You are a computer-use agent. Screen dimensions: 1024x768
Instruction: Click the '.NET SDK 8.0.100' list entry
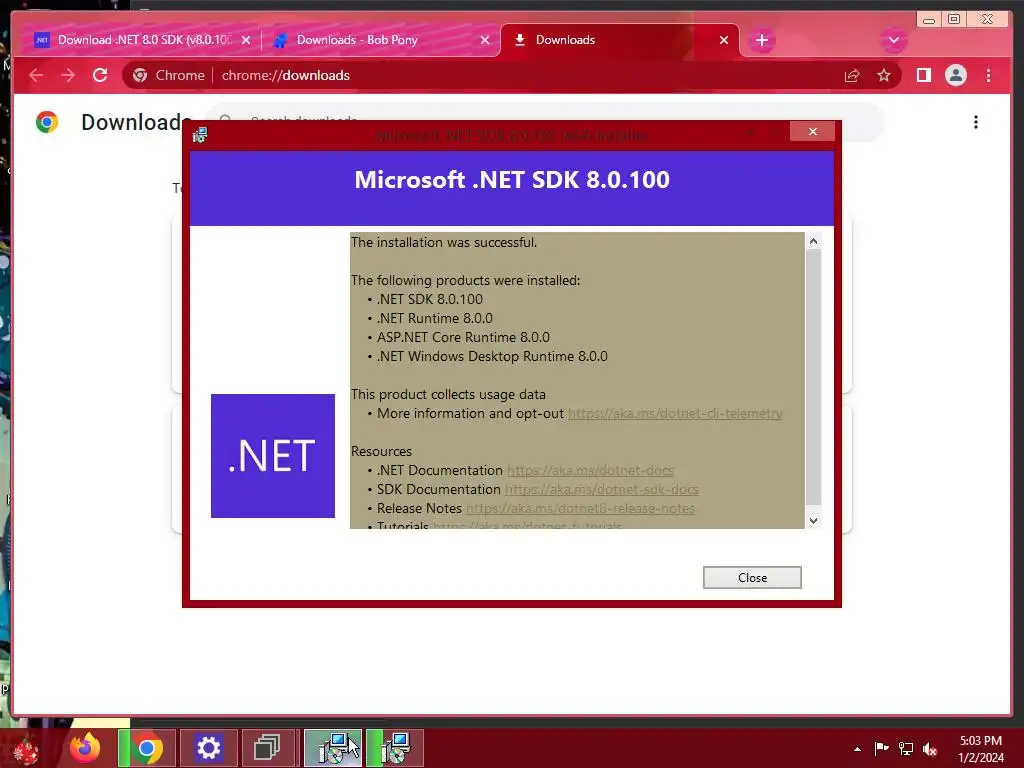click(430, 299)
